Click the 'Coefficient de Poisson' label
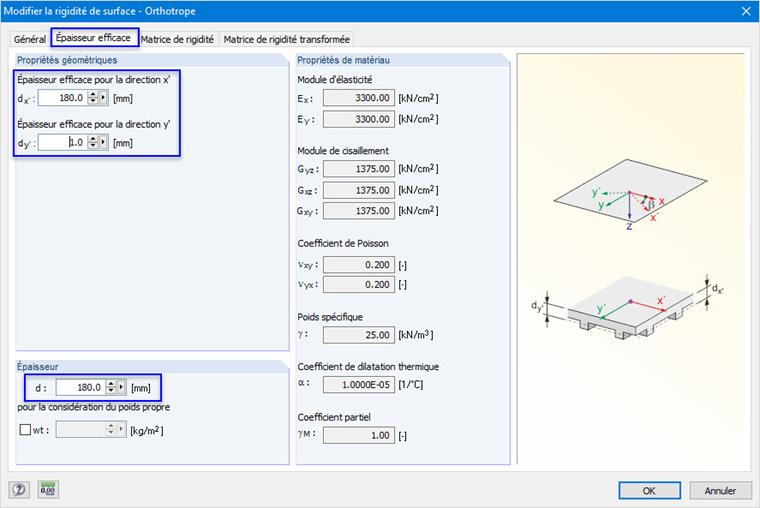Screen dimensions: 760x508 click(x=343, y=243)
